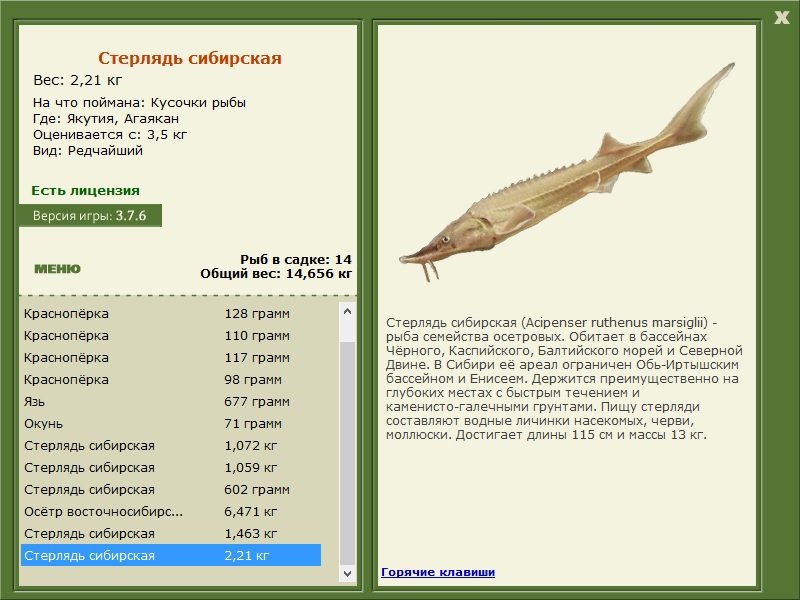Click the Вес: 2,21 кг line
The image size is (800, 600).
pos(78,80)
